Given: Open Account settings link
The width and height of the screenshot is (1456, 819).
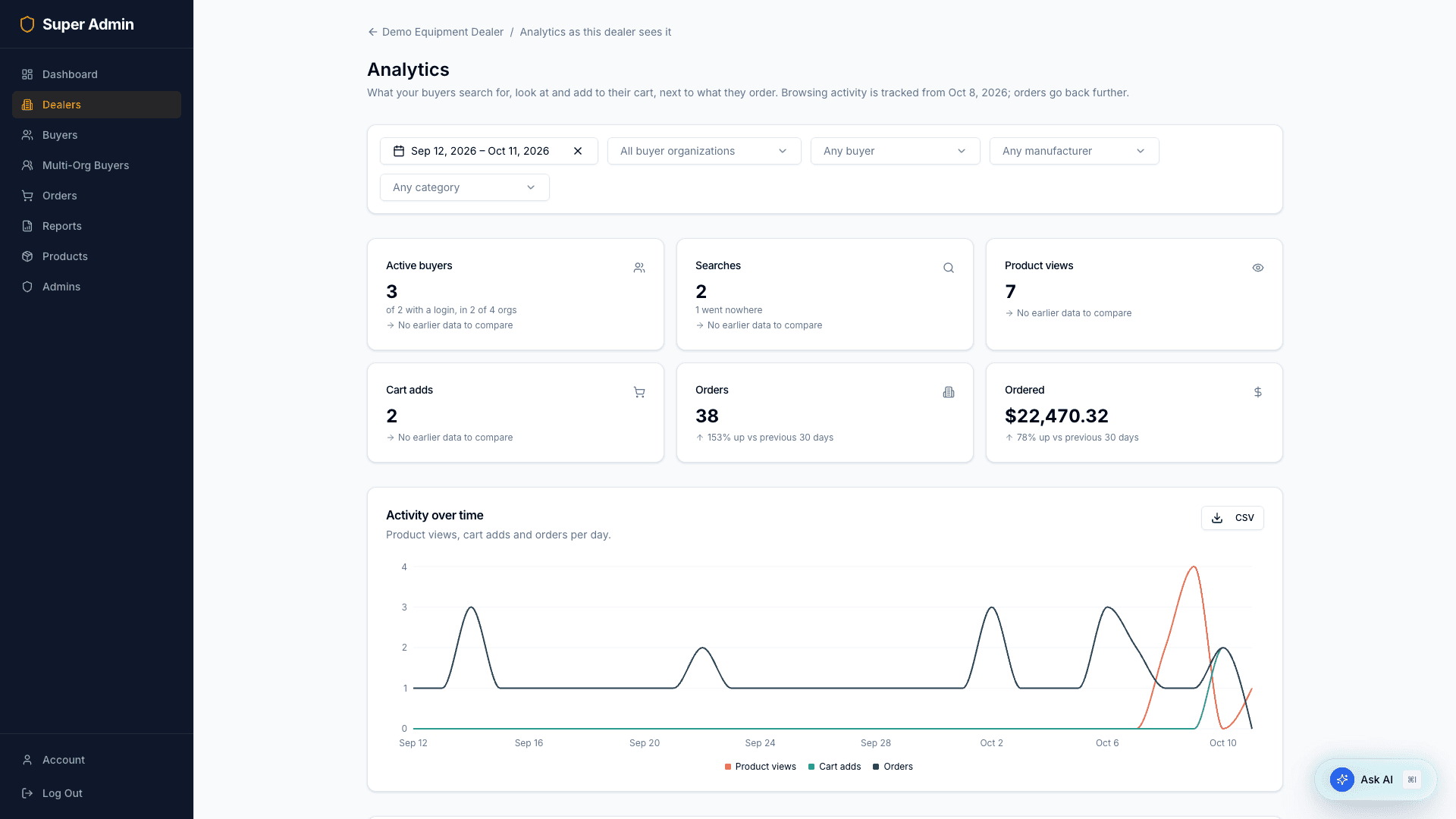Looking at the screenshot, I should pyautogui.click(x=96, y=760).
